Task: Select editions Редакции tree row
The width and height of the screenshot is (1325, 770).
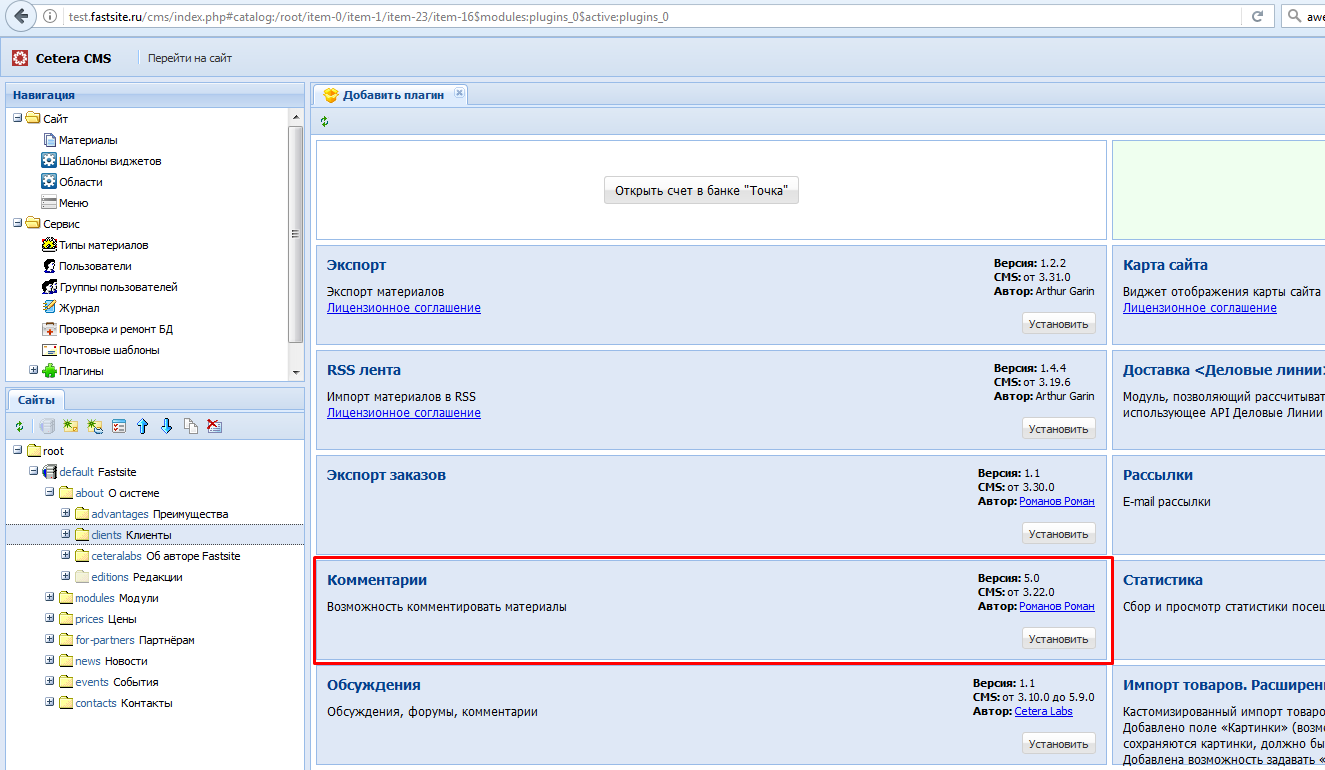Action: tap(154, 577)
